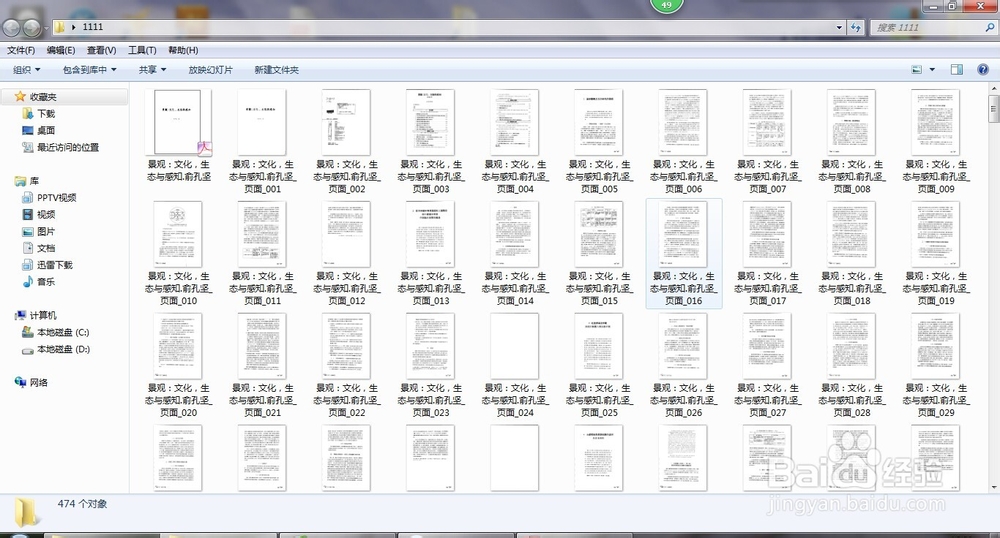Select the highlighted 页面_016 thumbnail

683,234
